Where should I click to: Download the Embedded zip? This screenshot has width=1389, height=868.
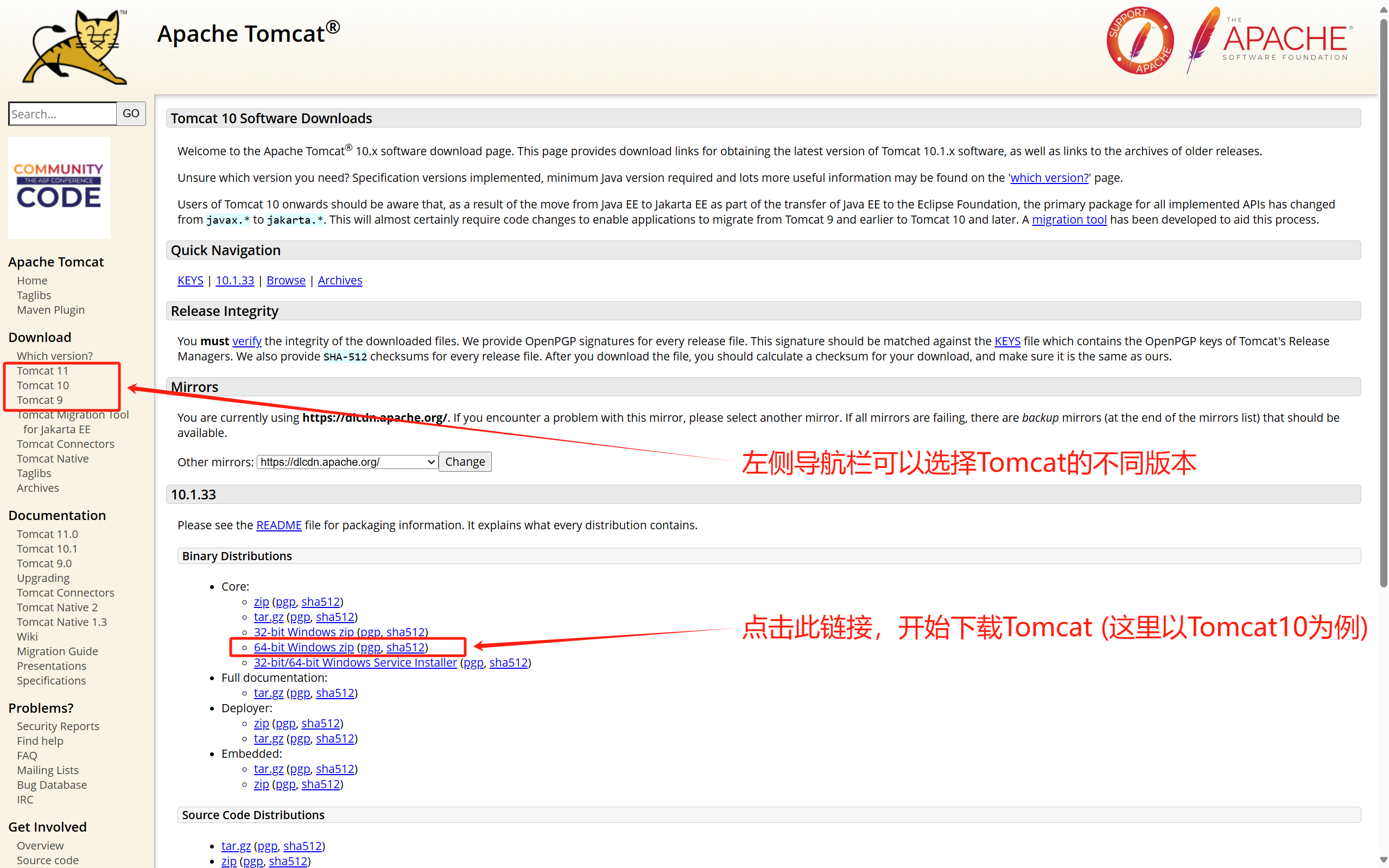[x=261, y=784]
